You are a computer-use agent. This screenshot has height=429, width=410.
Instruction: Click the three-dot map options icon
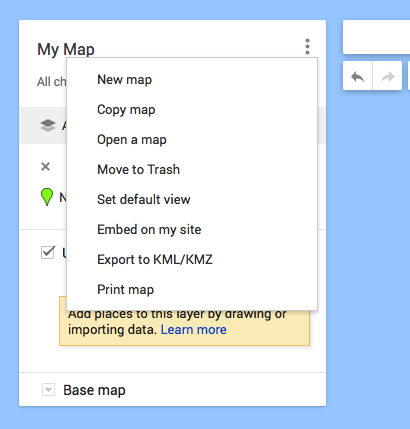click(307, 47)
